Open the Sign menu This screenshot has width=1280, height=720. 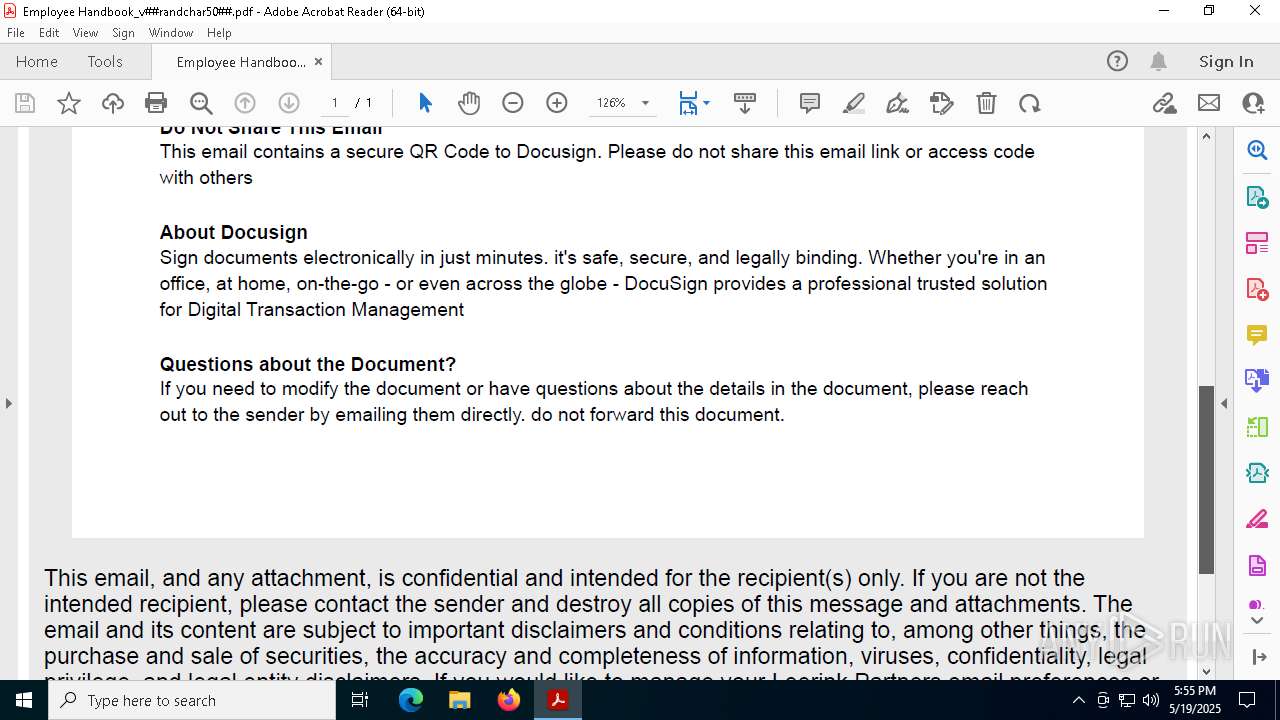(123, 33)
